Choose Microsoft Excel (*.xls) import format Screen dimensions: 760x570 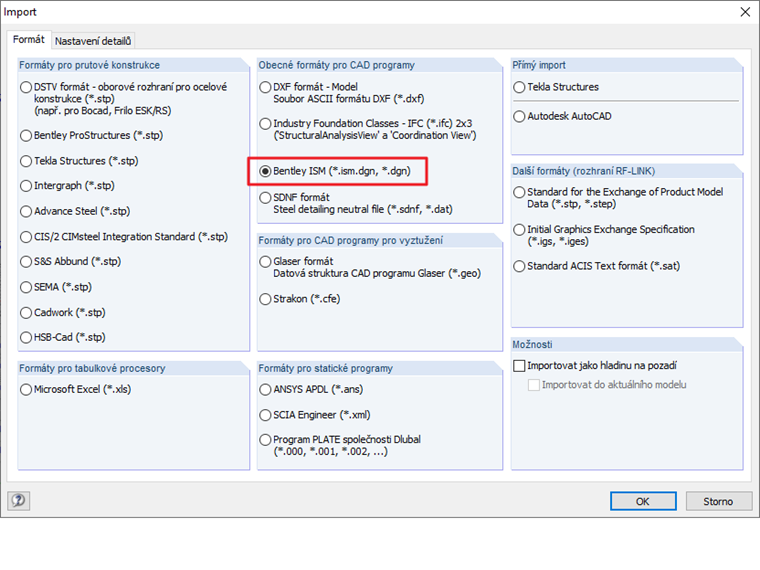[27, 389]
